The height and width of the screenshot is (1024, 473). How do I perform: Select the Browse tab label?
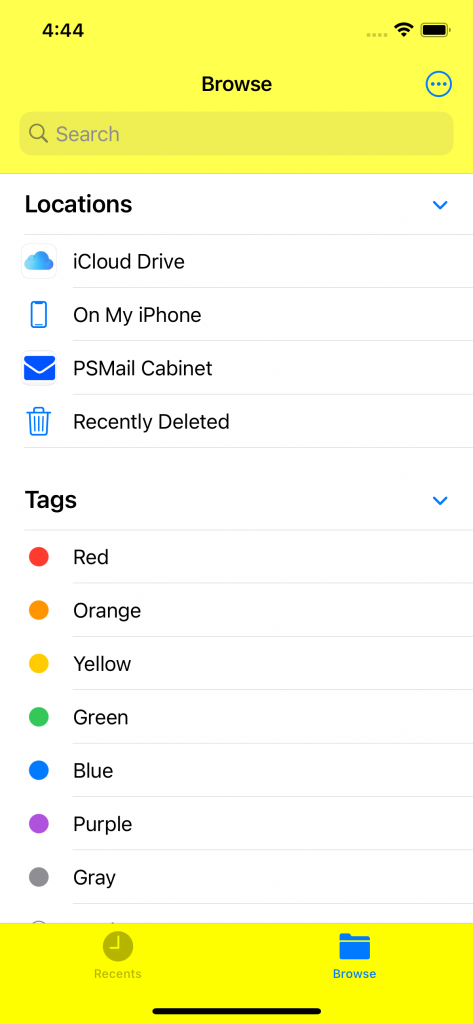click(x=355, y=974)
